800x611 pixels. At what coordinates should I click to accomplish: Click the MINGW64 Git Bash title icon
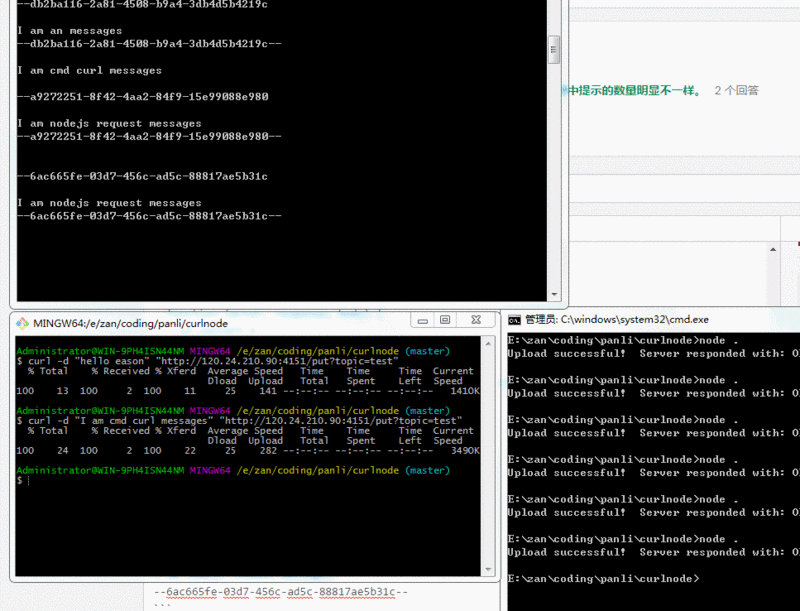22,323
